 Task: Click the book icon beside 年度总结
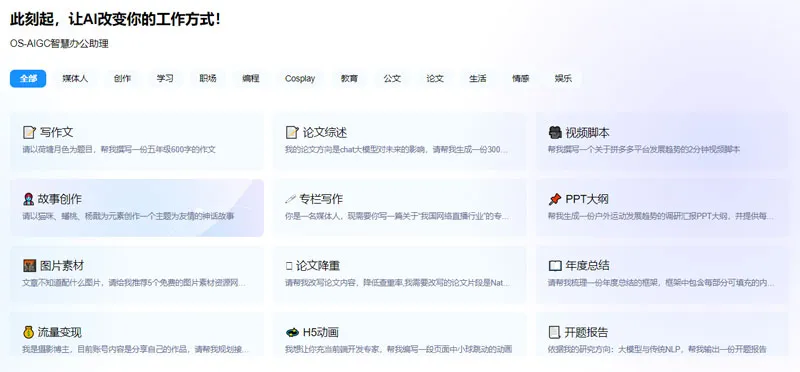point(555,266)
